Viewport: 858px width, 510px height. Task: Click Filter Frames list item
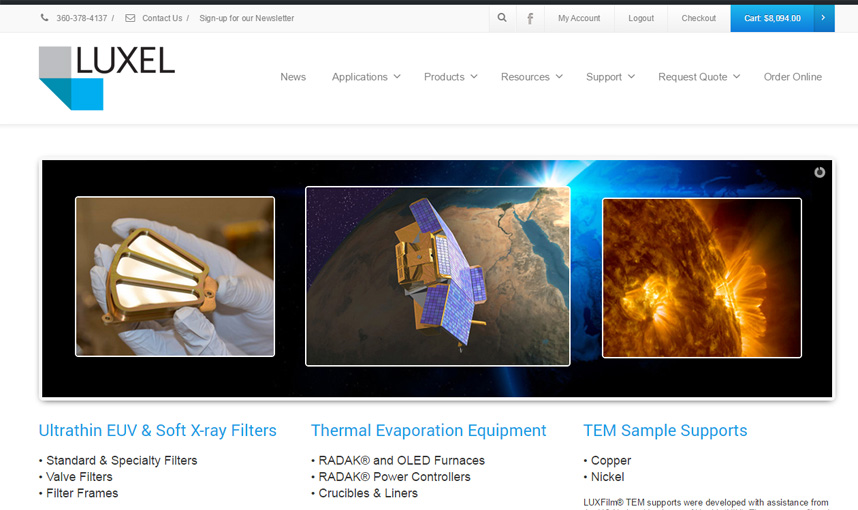tap(82, 494)
